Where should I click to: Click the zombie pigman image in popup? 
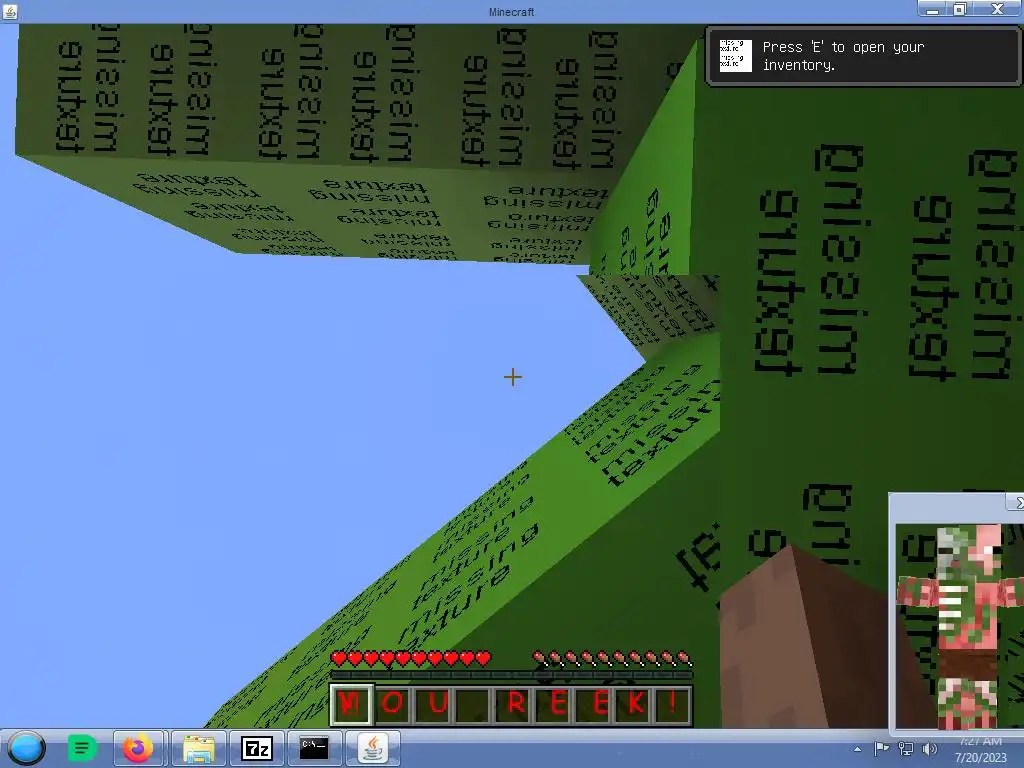[960, 626]
